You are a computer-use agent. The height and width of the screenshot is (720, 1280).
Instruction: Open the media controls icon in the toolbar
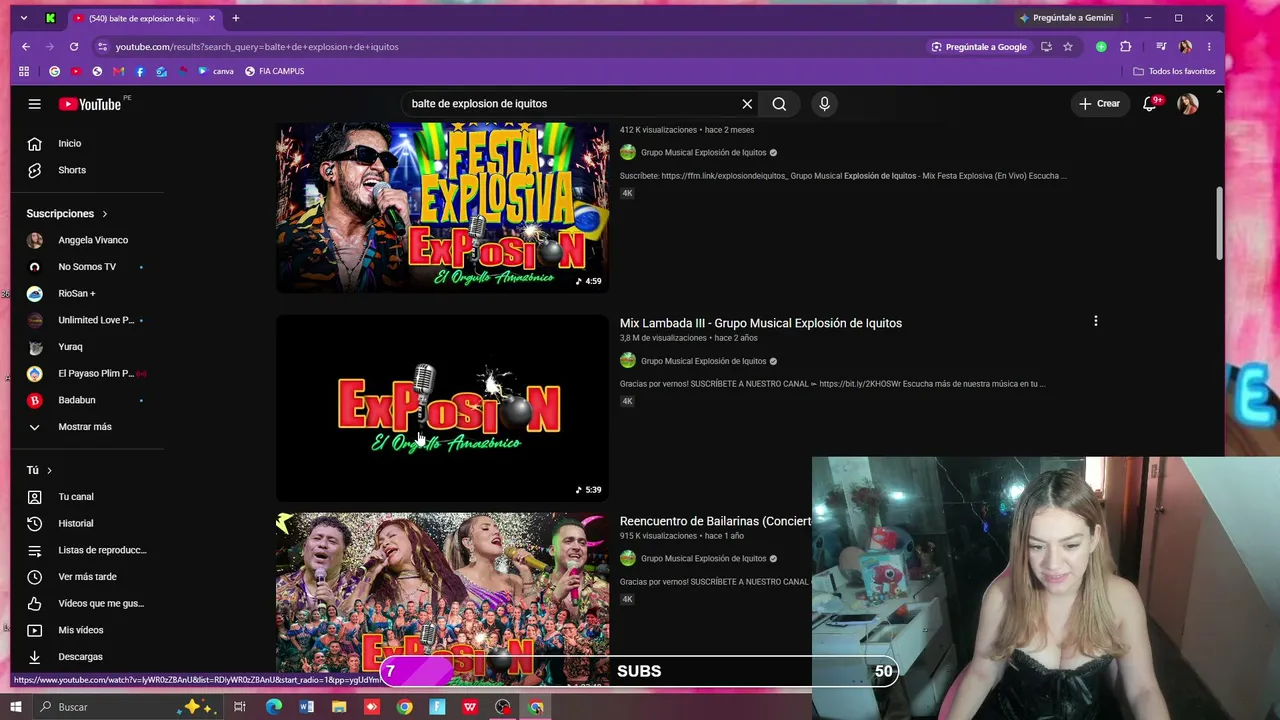point(1161,47)
